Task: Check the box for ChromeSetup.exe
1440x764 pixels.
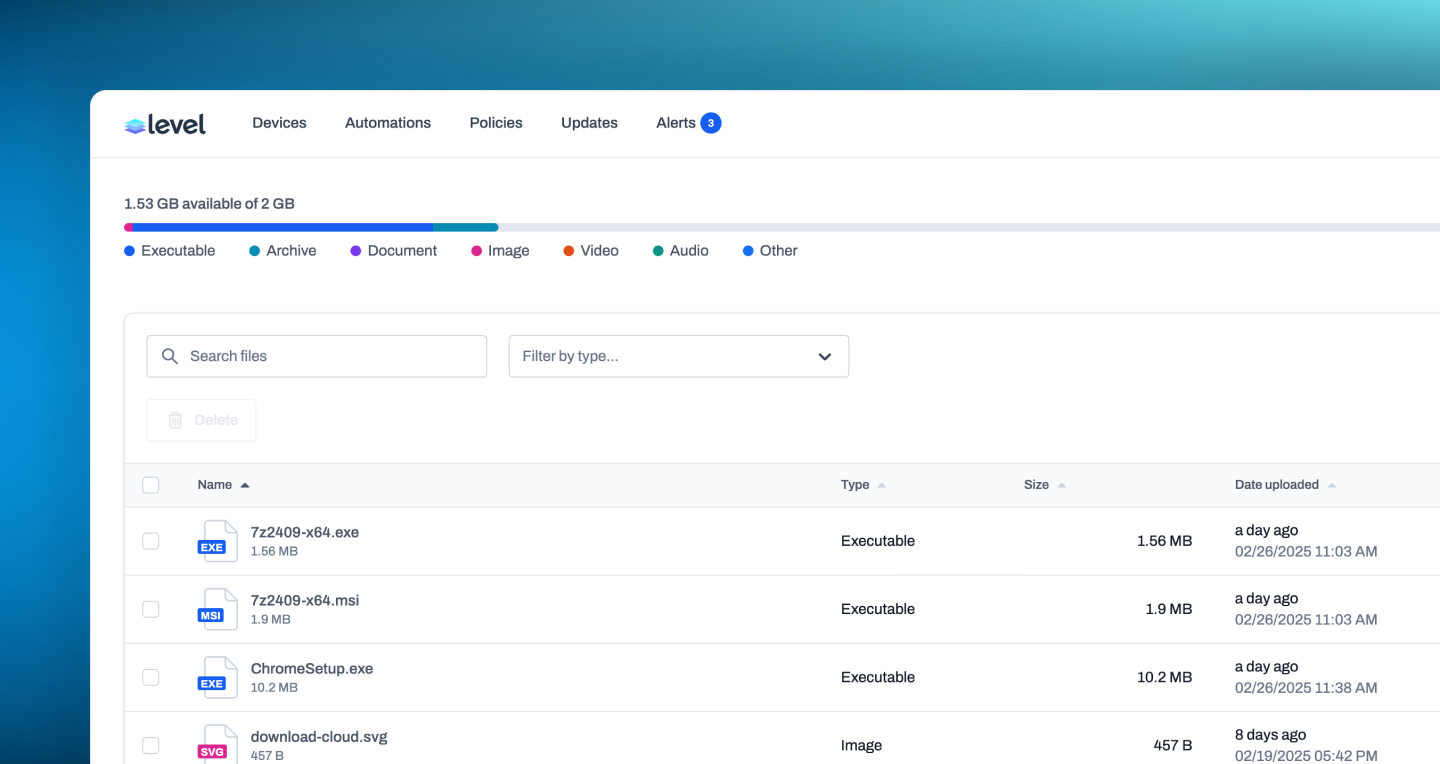Action: 151,677
